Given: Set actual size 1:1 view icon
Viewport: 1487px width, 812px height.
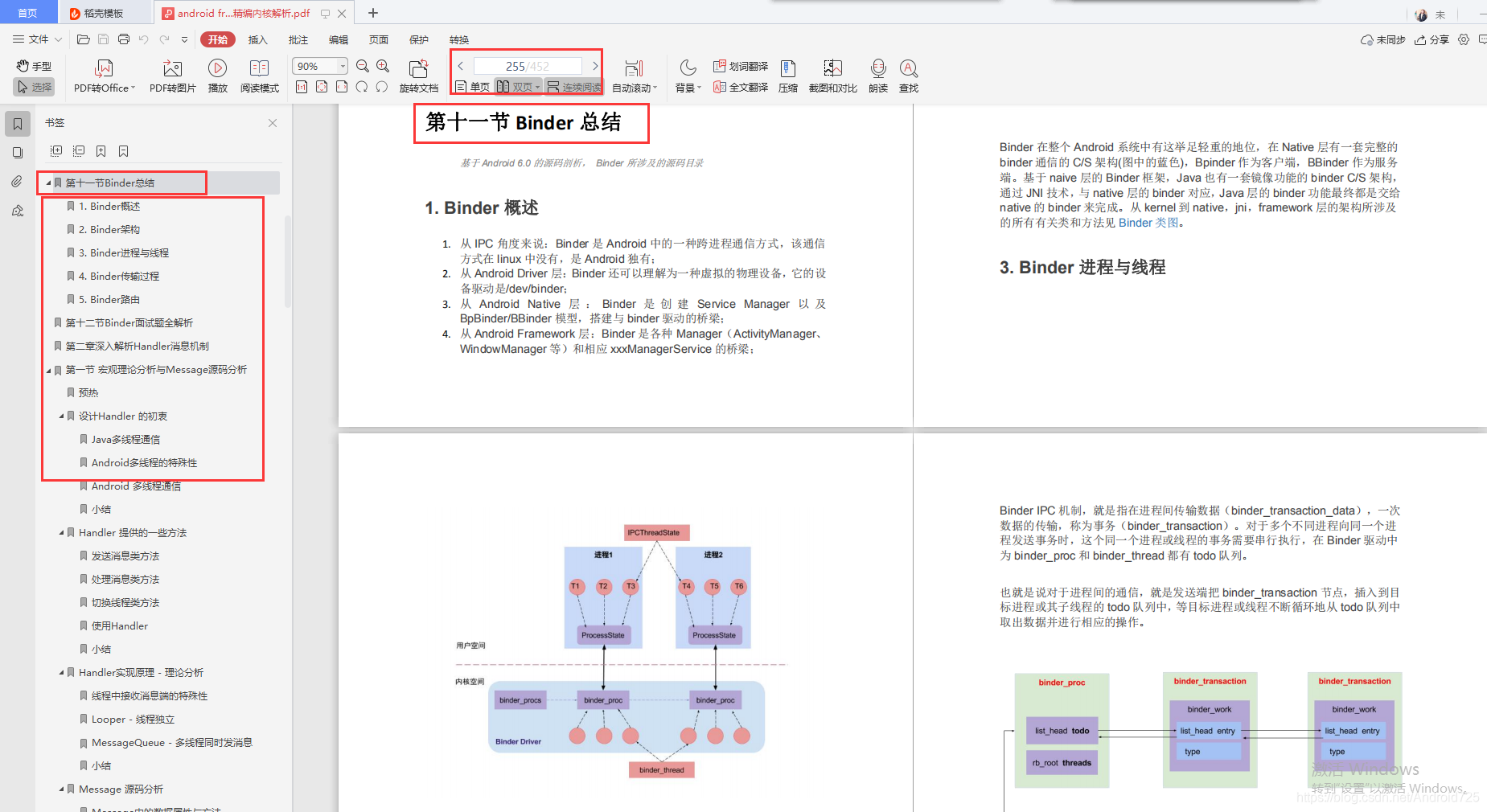Looking at the screenshot, I should point(302,87).
